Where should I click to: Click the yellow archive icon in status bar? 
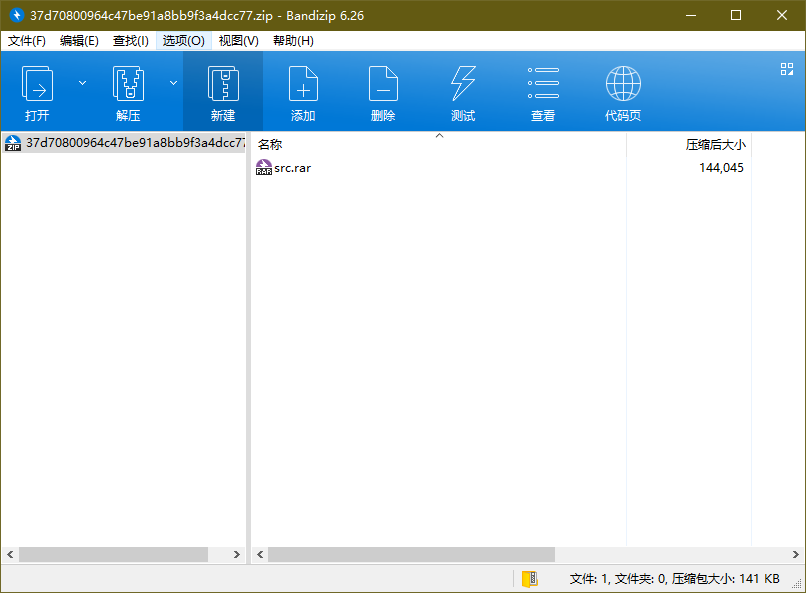(x=529, y=579)
